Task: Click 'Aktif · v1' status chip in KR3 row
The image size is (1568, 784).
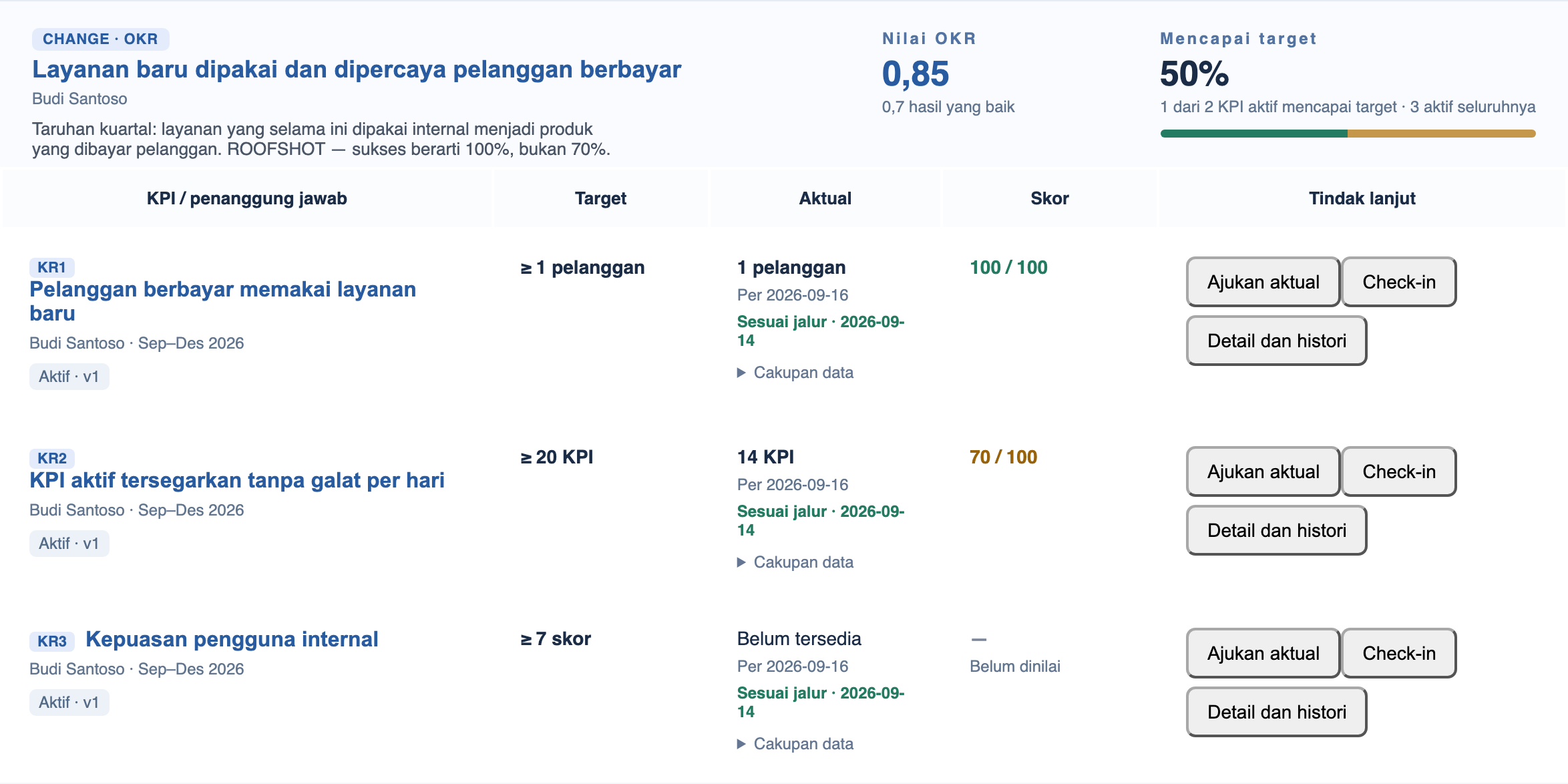Action: 69,703
